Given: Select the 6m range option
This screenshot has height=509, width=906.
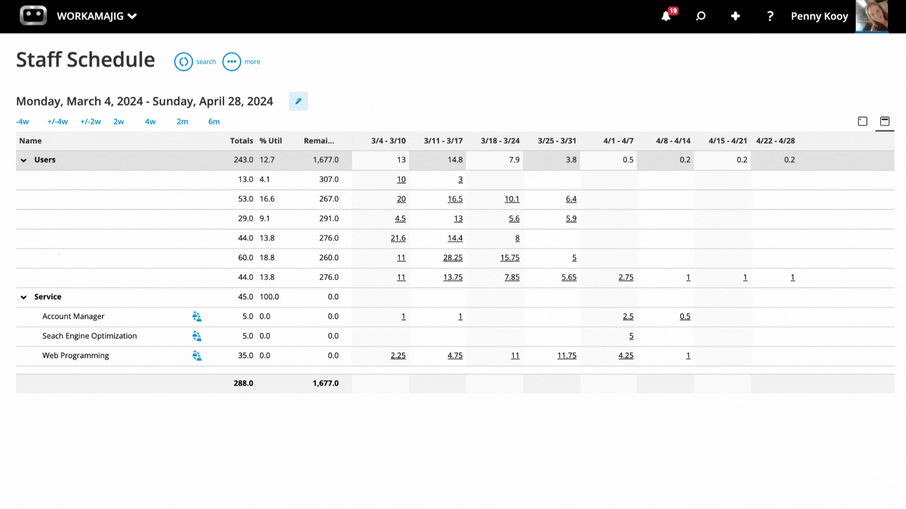Looking at the screenshot, I should click(213, 122).
